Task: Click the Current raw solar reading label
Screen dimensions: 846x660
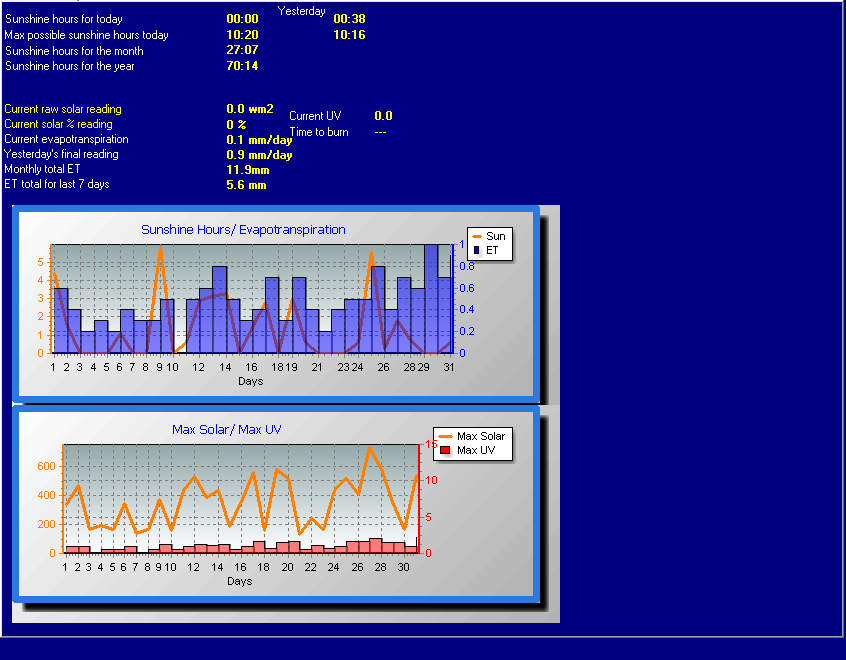Action: 63,109
